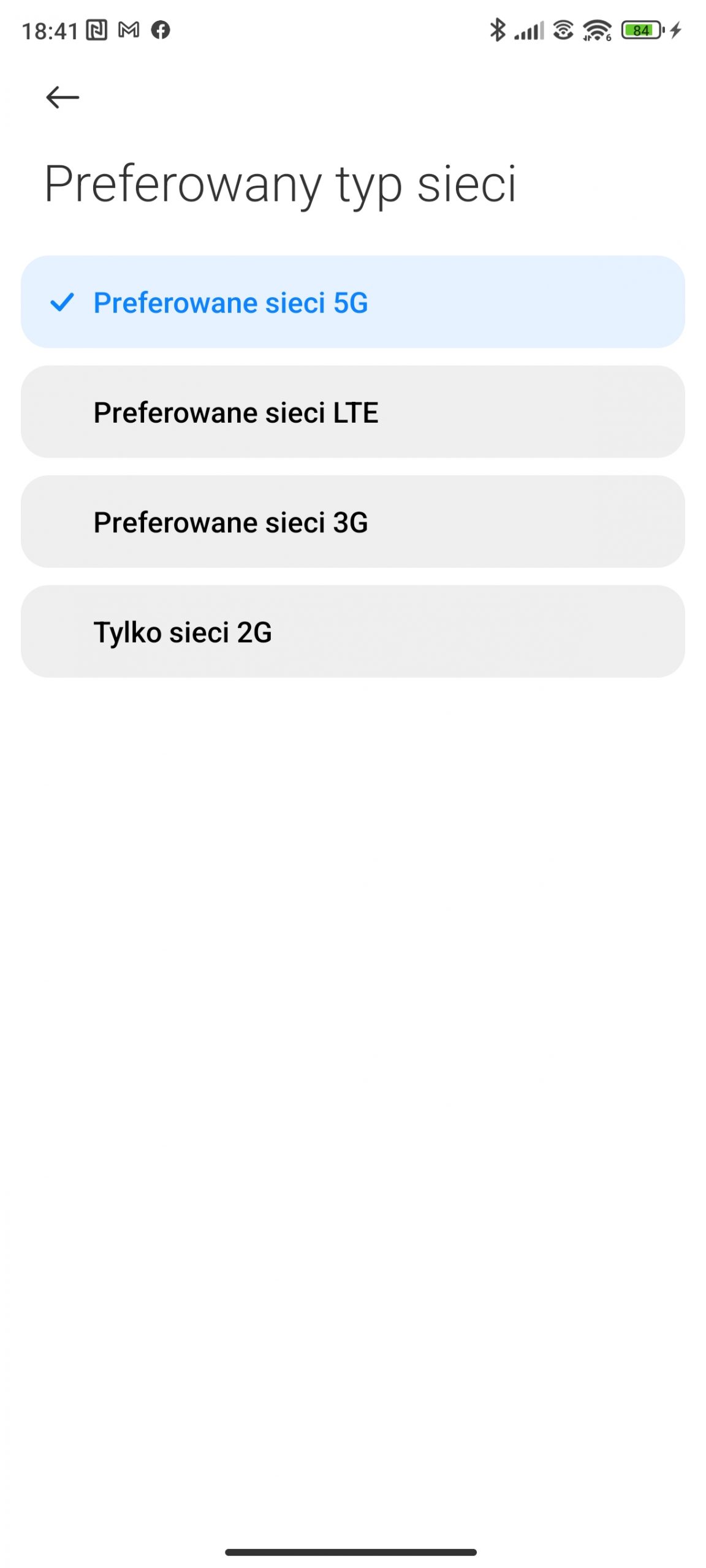This screenshot has height=1568, width=706.
Task: Tap the Preferowany typ sieci heading
Action: point(281,185)
